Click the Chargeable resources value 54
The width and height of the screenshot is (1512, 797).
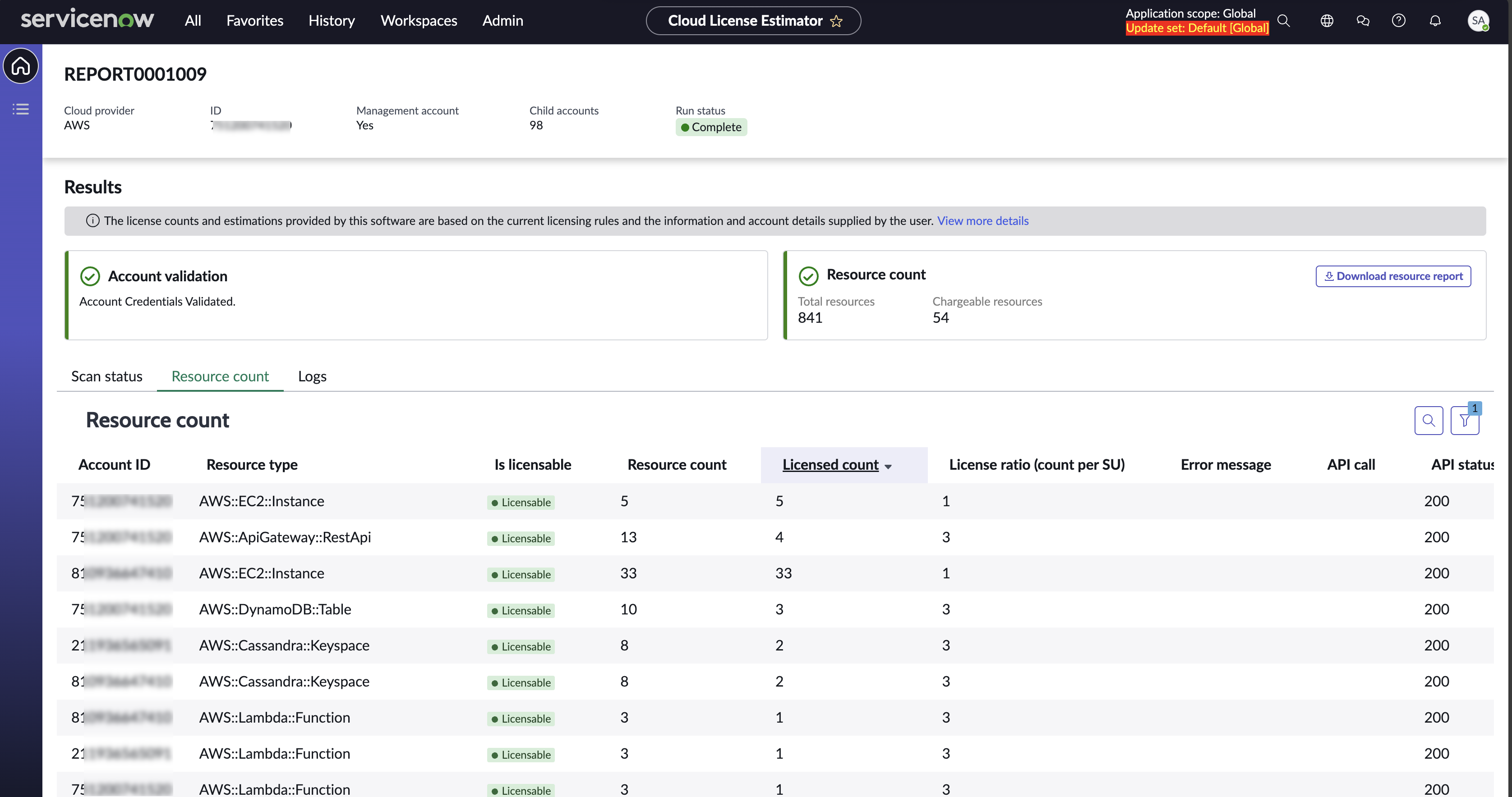tap(940, 318)
